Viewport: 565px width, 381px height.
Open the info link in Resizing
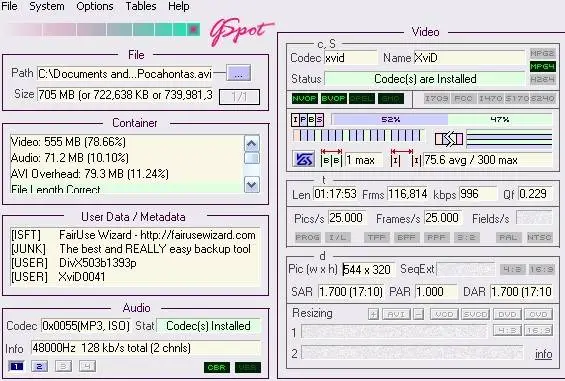coord(543,354)
